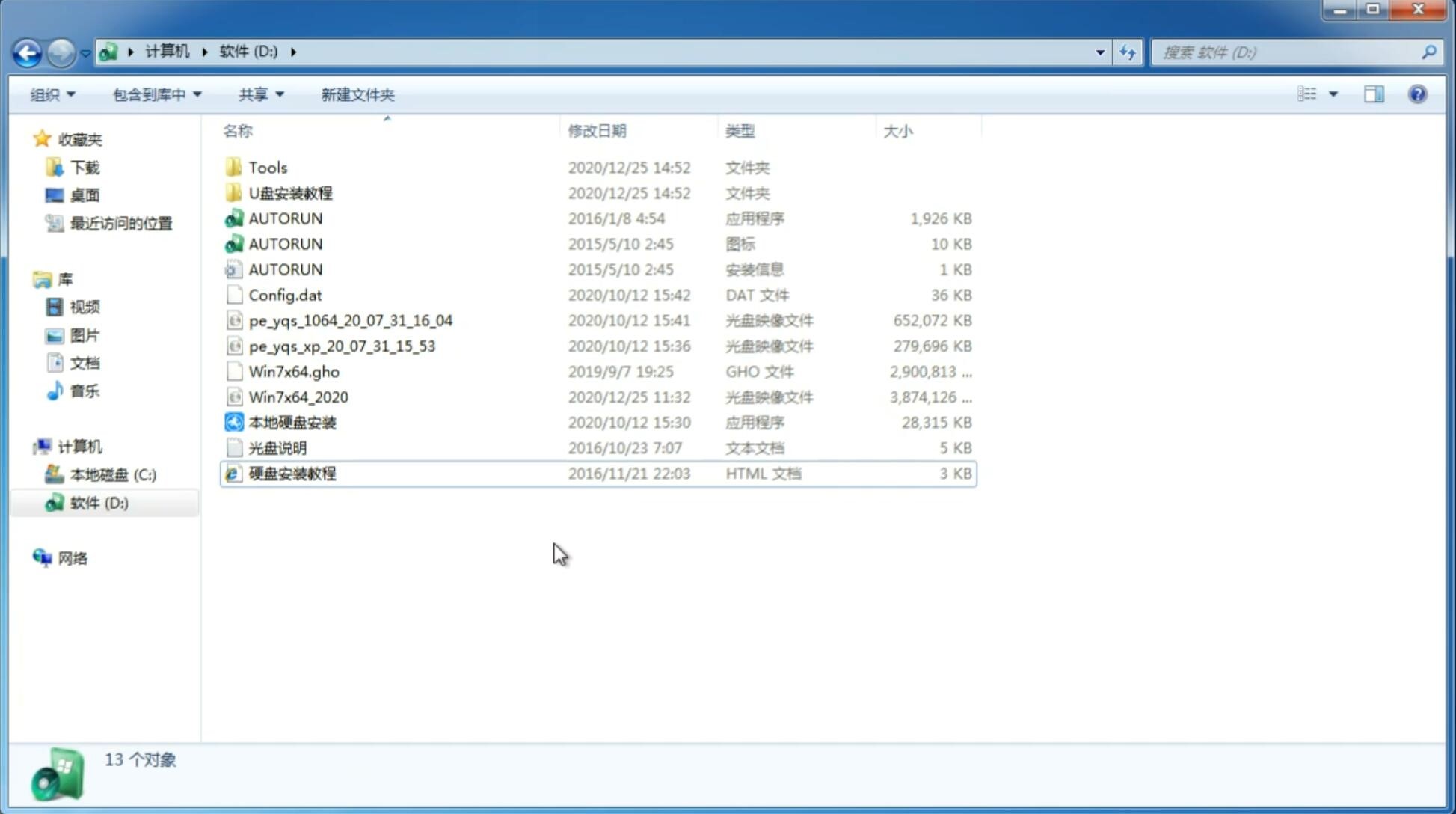Open the Tools folder
Image resolution: width=1456 pixels, height=814 pixels.
268,167
